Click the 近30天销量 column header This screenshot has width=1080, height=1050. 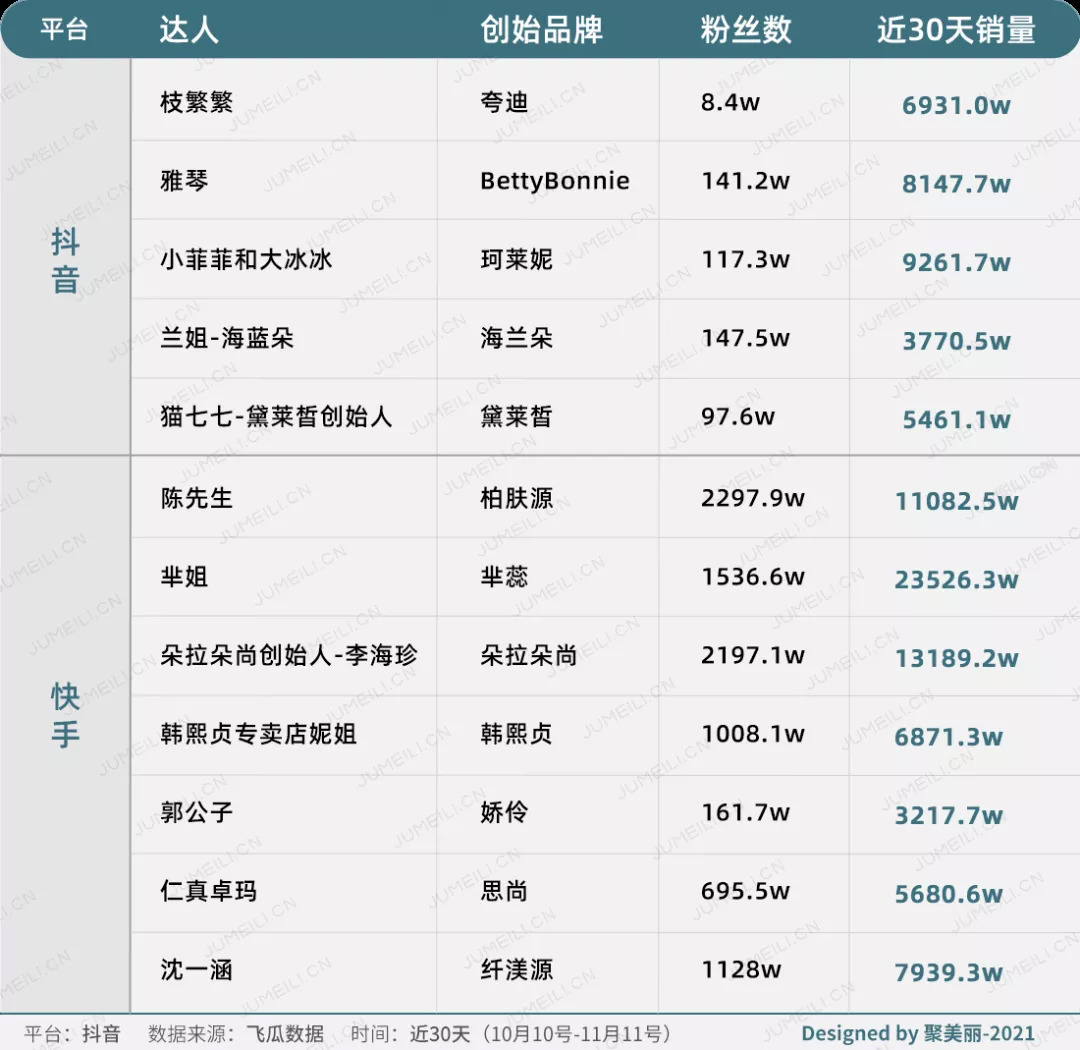(956, 30)
